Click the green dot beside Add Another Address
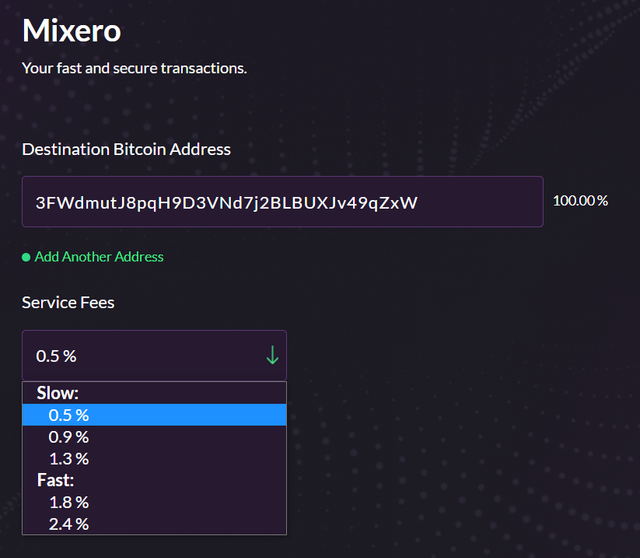Image resolution: width=640 pixels, height=558 pixels. pyautogui.click(x=26, y=257)
